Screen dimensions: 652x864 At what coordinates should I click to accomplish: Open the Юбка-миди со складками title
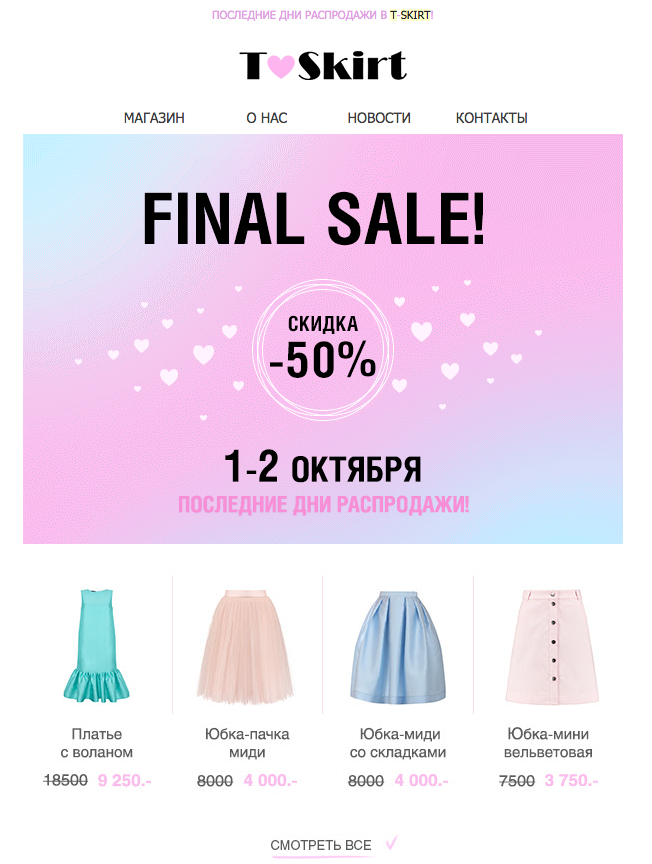398,743
